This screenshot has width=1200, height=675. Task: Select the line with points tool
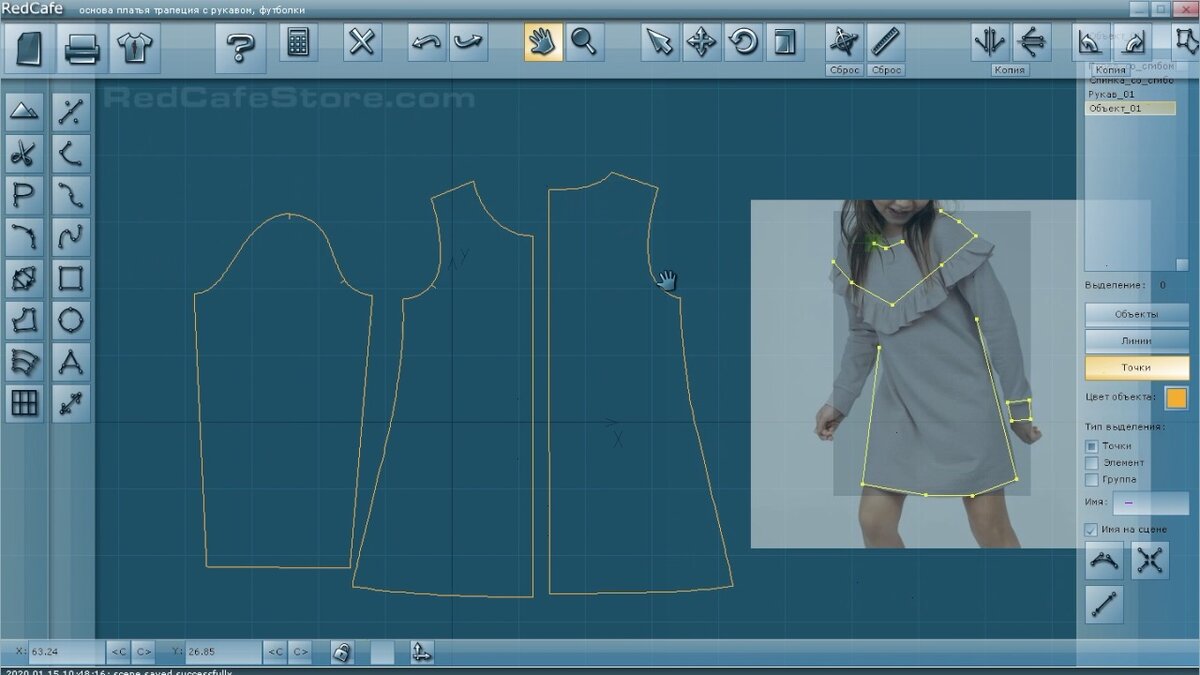point(70,113)
